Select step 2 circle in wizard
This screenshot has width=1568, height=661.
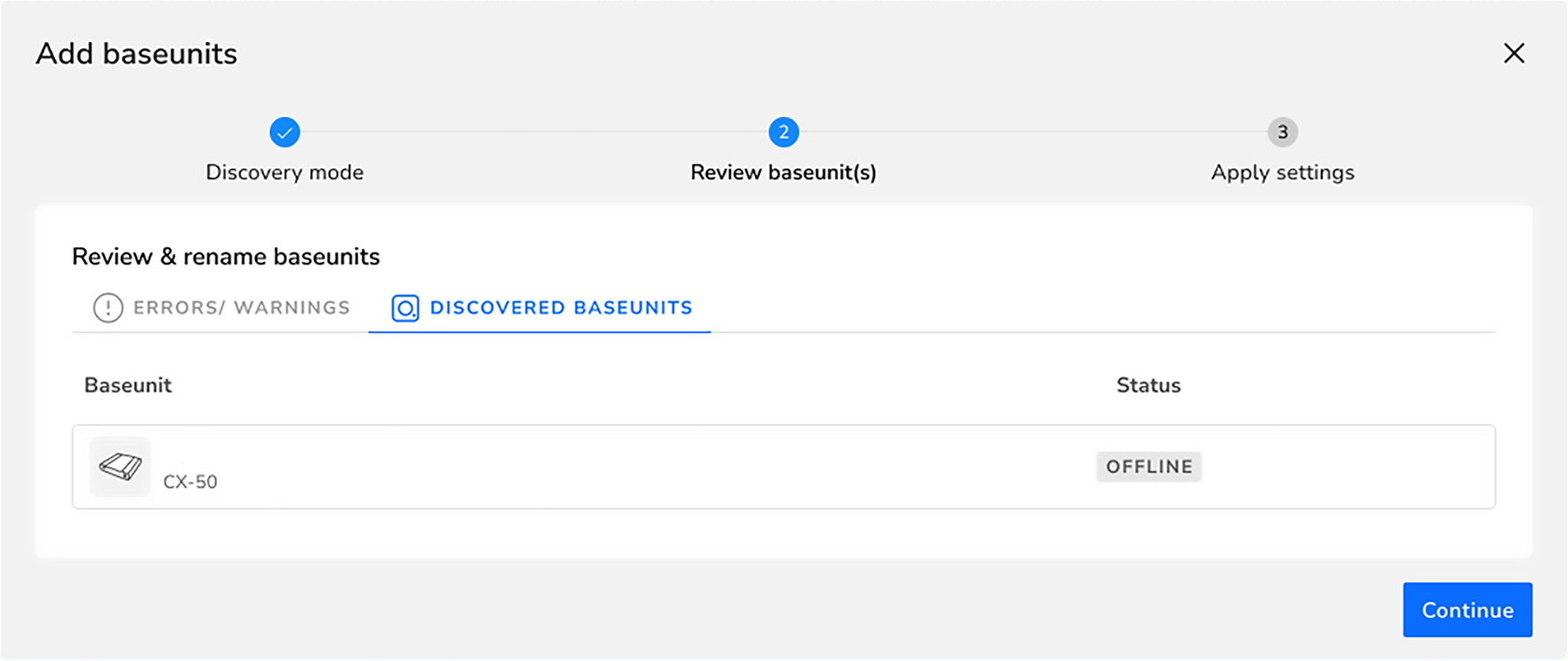tap(784, 133)
